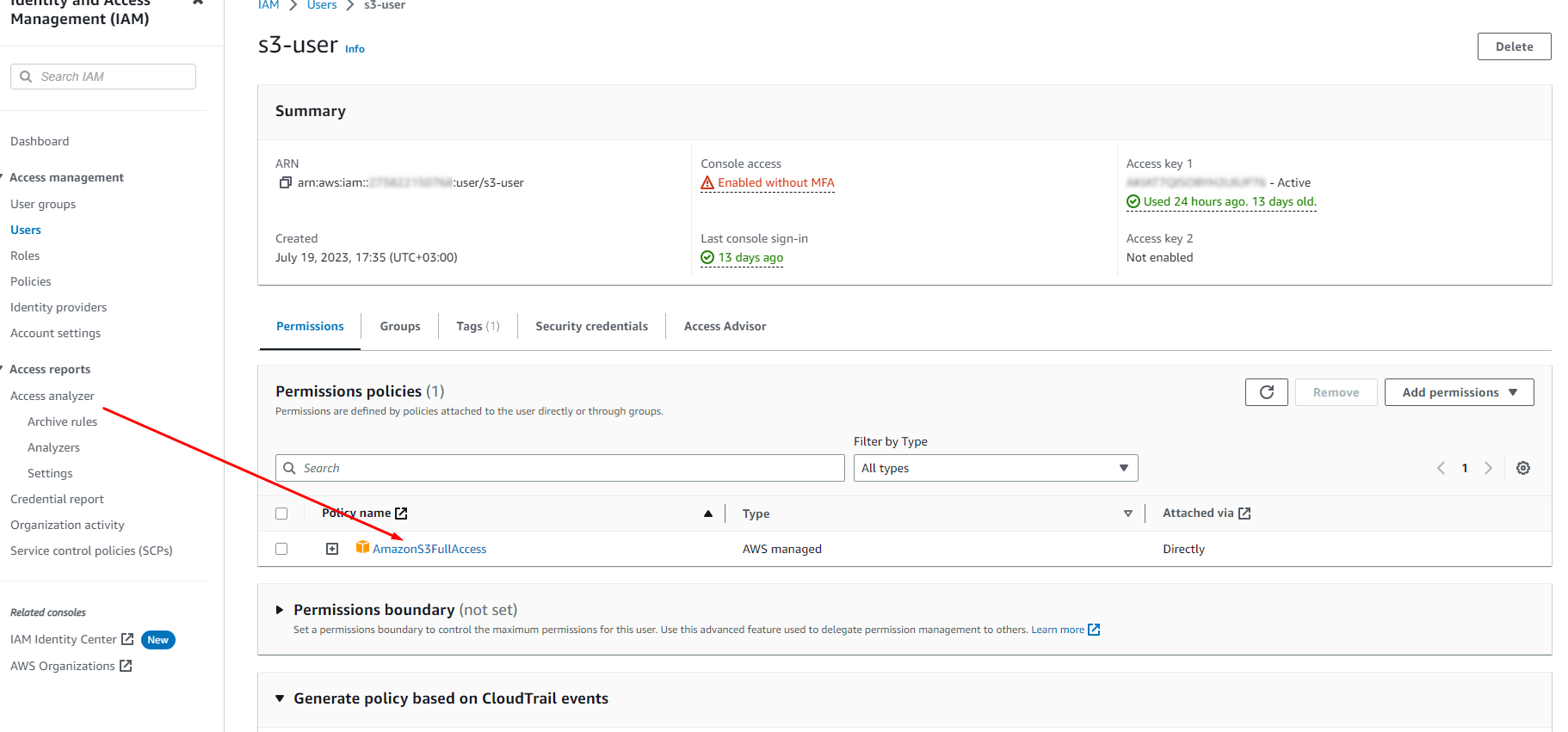Click the checkmark icon next to Used 24 hours ago
This screenshot has height=732, width=1568.
[1133, 201]
